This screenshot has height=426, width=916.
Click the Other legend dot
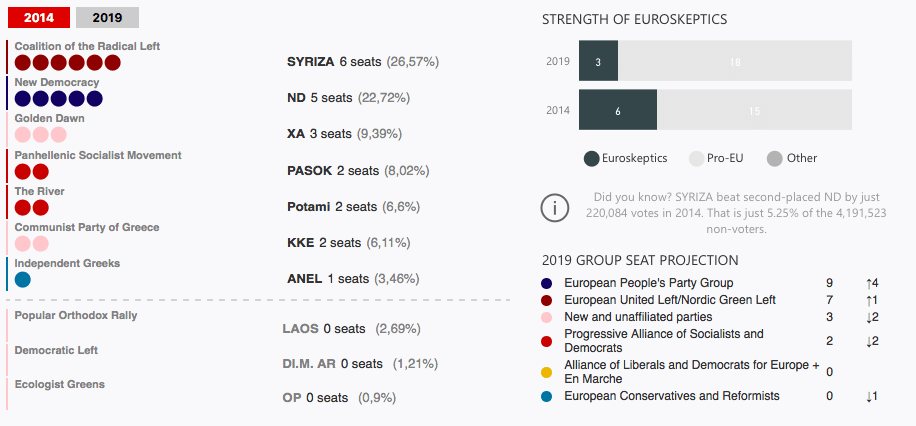coord(774,158)
